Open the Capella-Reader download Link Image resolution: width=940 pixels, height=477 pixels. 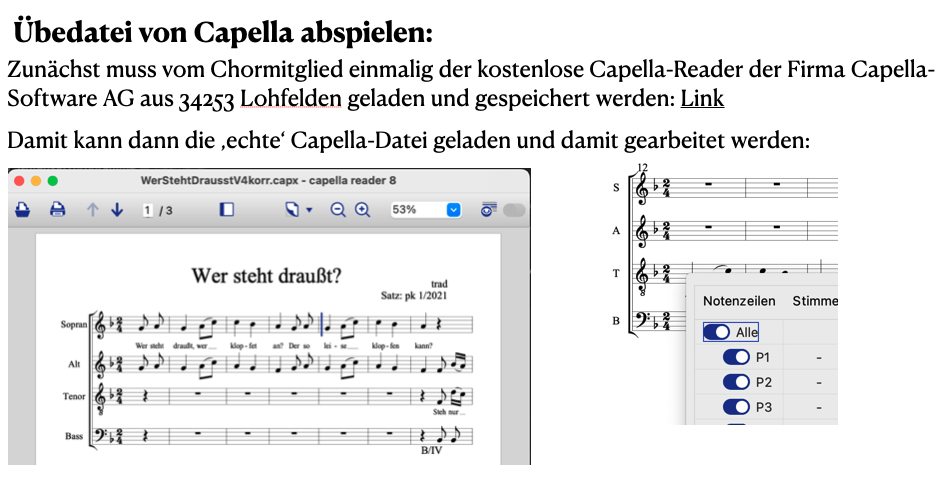[702, 99]
